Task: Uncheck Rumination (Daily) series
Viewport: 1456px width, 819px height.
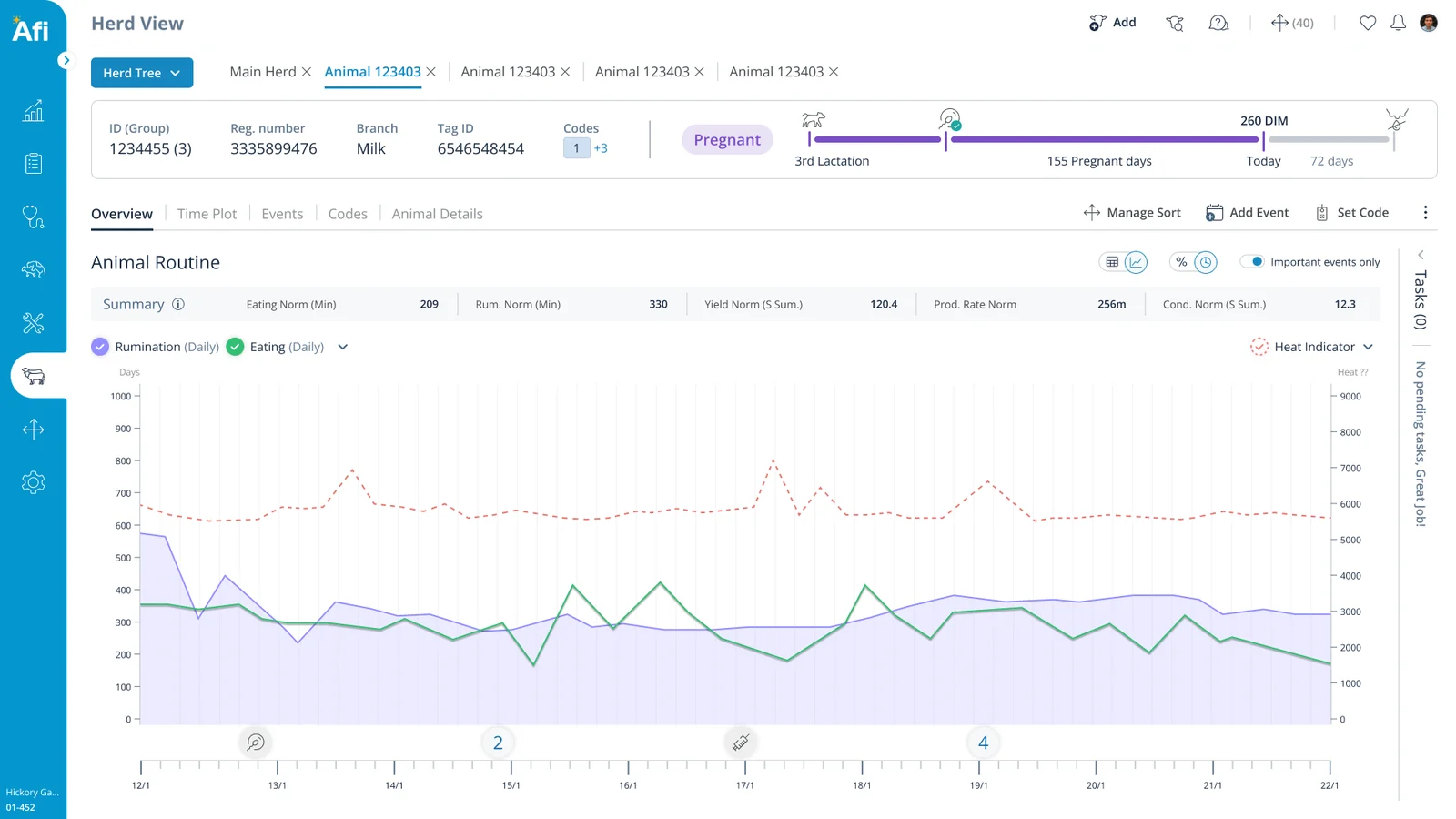Action: (x=100, y=347)
